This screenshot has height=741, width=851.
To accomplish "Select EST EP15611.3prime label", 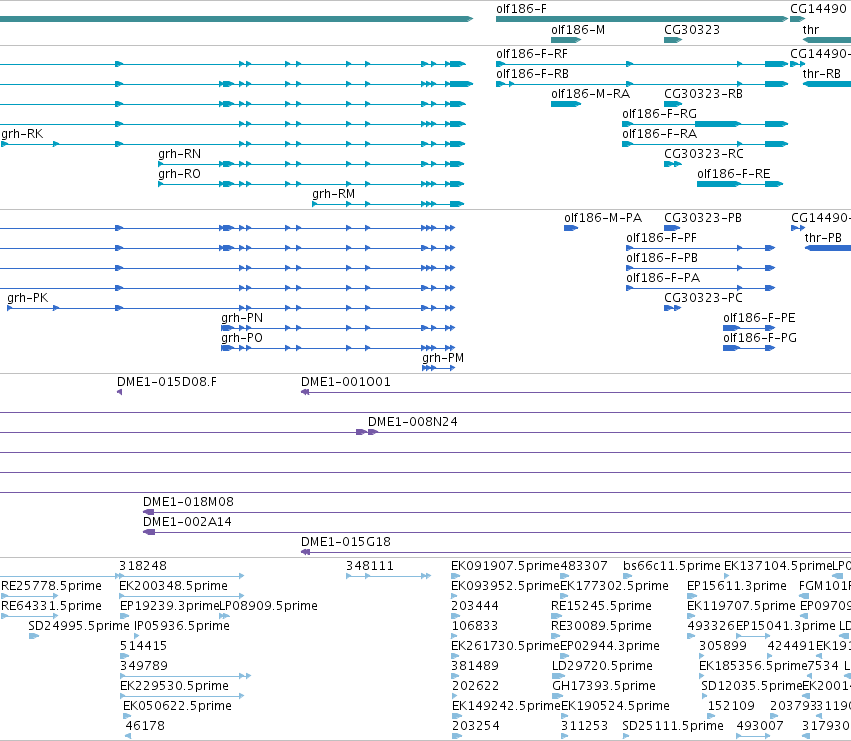I will [737, 587].
